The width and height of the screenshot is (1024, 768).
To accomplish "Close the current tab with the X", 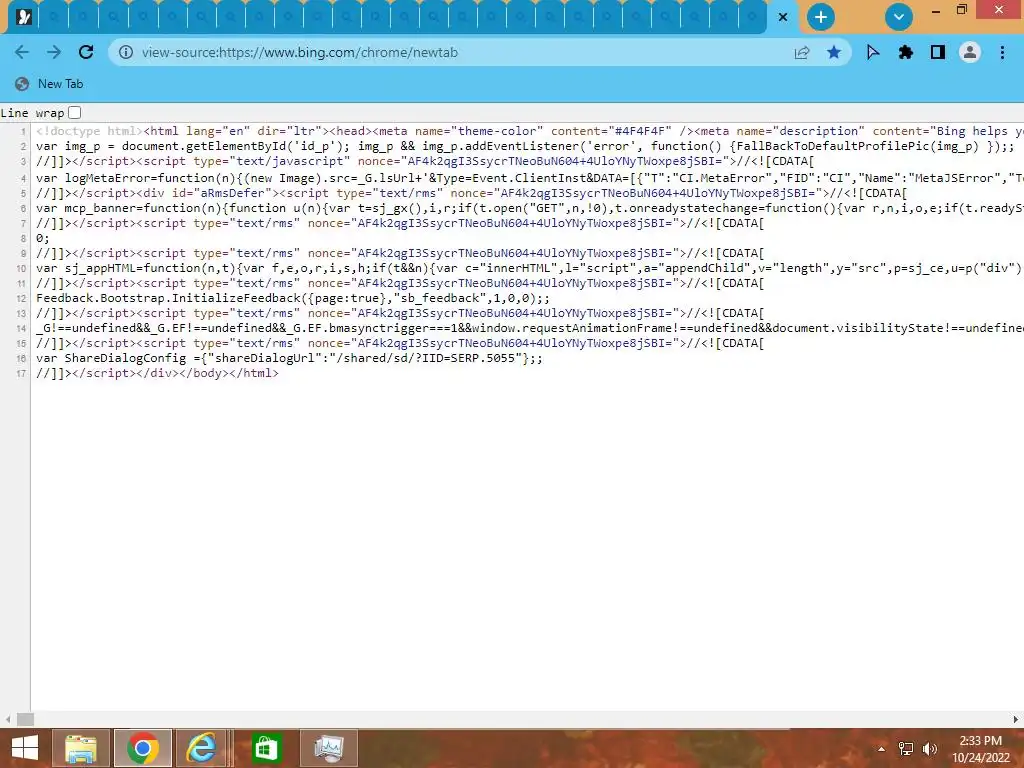I will (782, 17).
